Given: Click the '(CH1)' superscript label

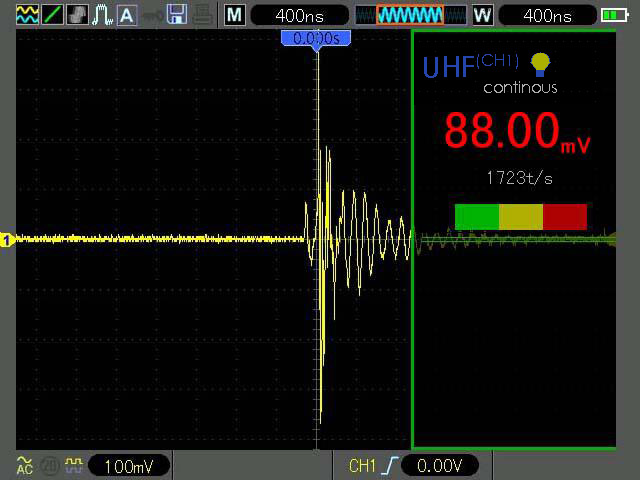Looking at the screenshot, I should [x=497, y=60].
